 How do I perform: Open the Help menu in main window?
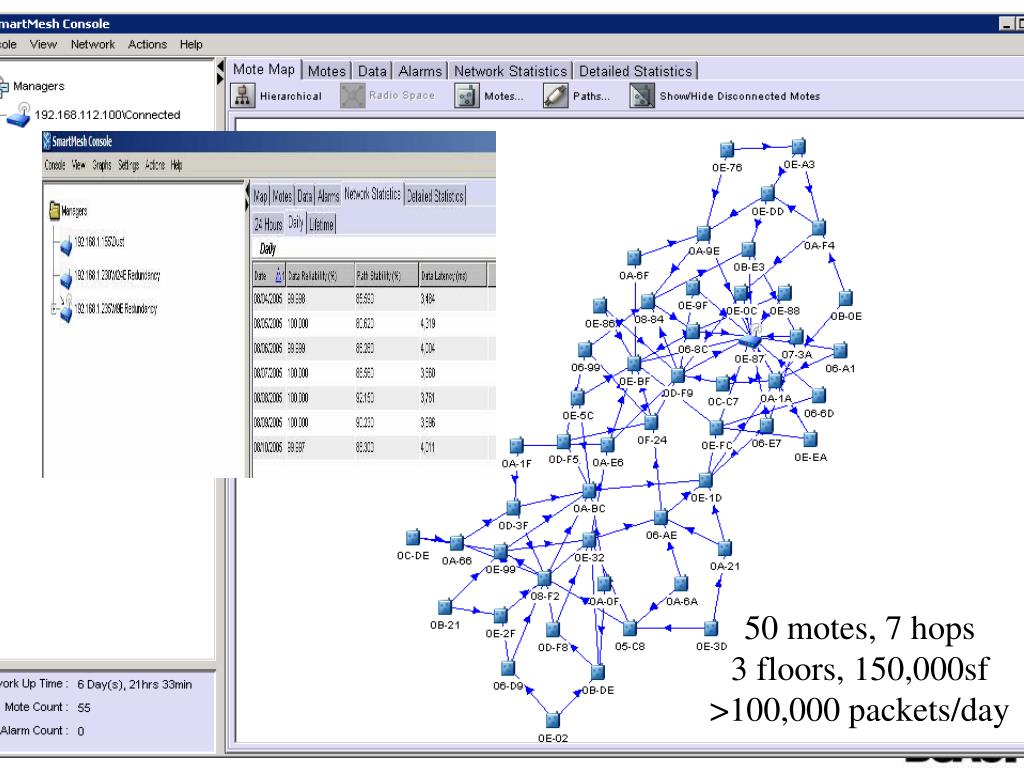coord(191,44)
